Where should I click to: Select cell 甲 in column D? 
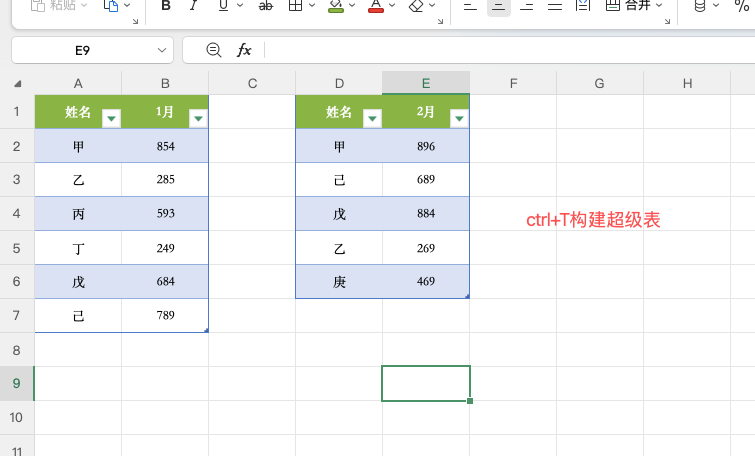(x=339, y=146)
